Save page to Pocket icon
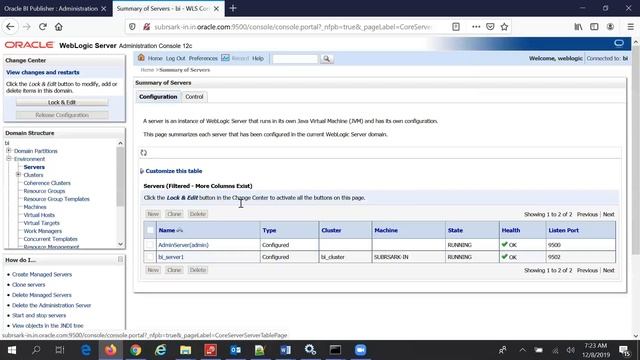This screenshot has height=360, width=640. point(490,27)
